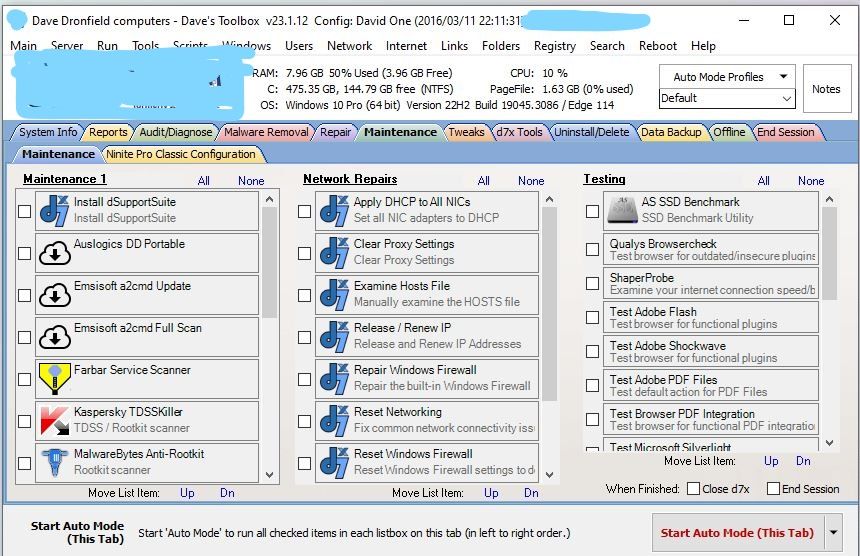Click the Testing list scrollbar thumb

pyautogui.click(x=829, y=254)
